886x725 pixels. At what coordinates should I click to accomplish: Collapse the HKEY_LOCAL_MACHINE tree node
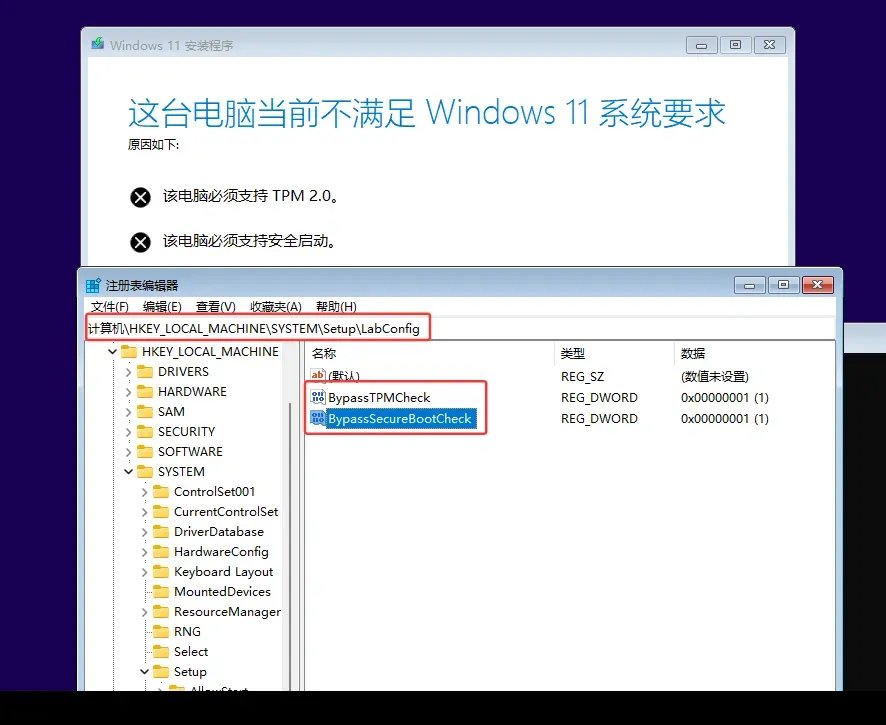112,351
